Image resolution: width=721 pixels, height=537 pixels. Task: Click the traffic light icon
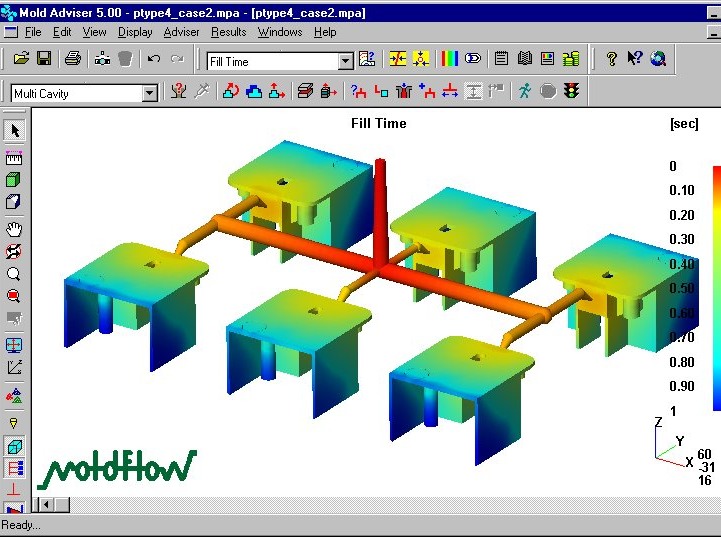point(572,92)
